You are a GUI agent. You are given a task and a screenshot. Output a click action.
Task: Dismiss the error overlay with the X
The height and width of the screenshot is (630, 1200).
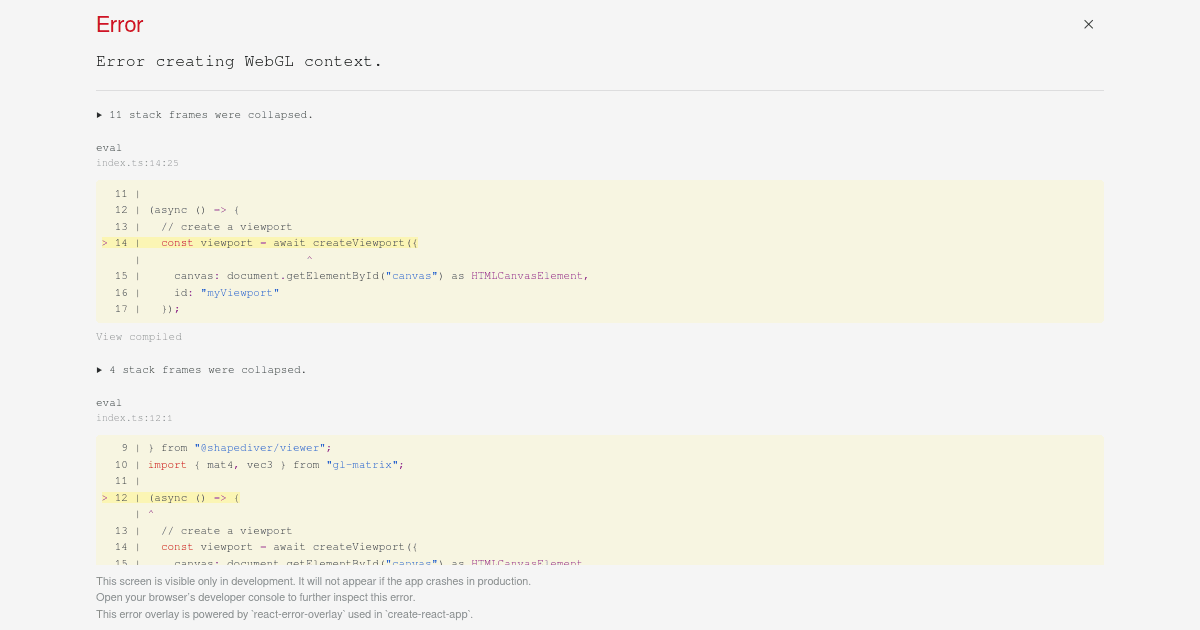[1088, 24]
